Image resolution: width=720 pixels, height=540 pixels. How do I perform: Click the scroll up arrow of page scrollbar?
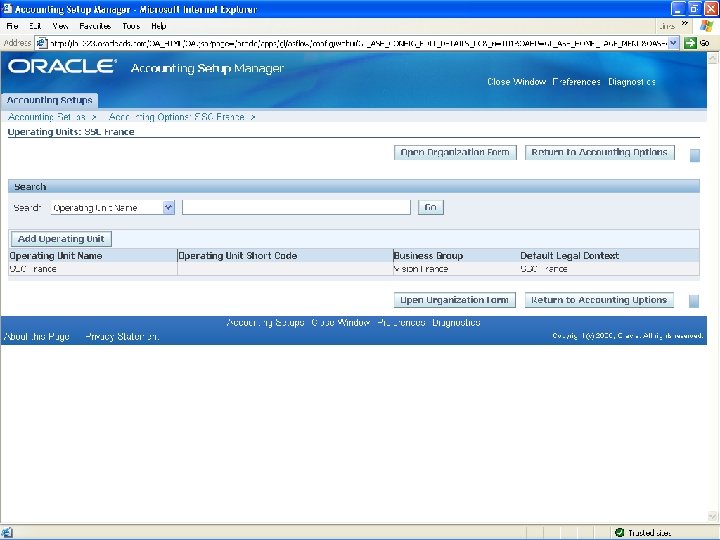tap(713, 58)
